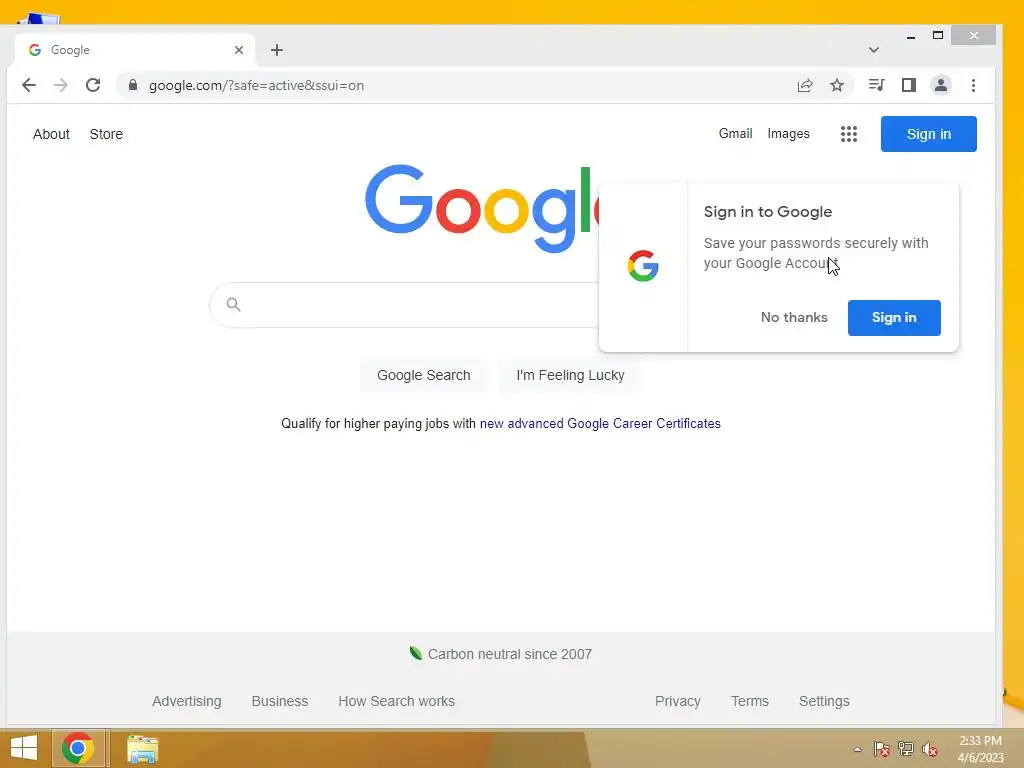Click I'm Feeling Lucky
Viewport: 1024px width, 768px height.
[570, 375]
